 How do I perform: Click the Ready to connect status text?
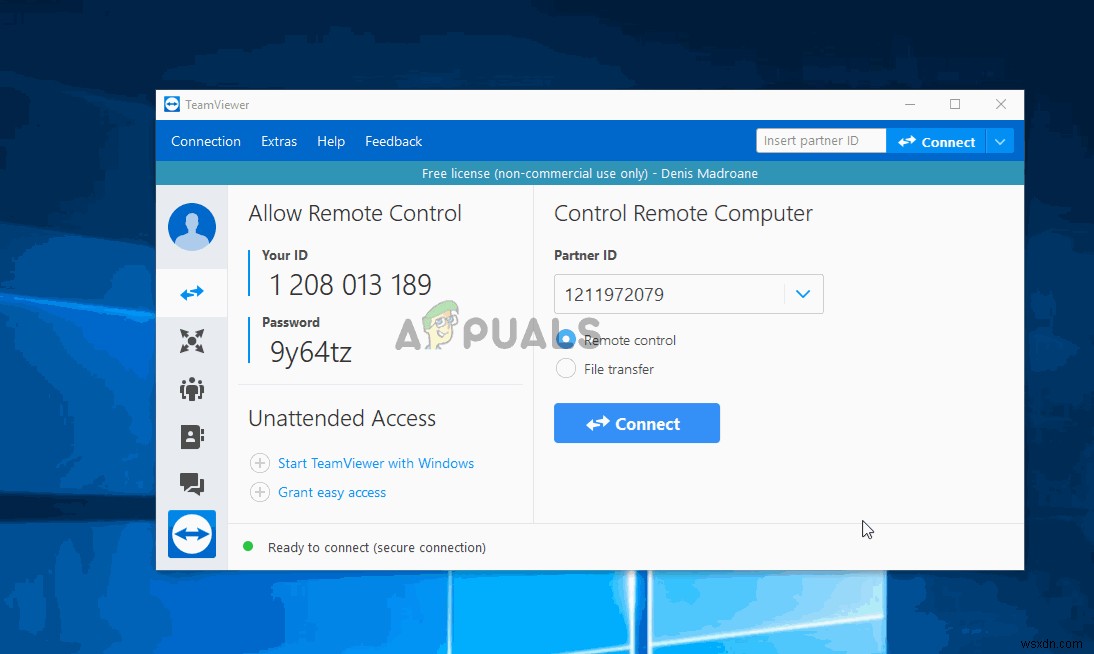point(377,547)
